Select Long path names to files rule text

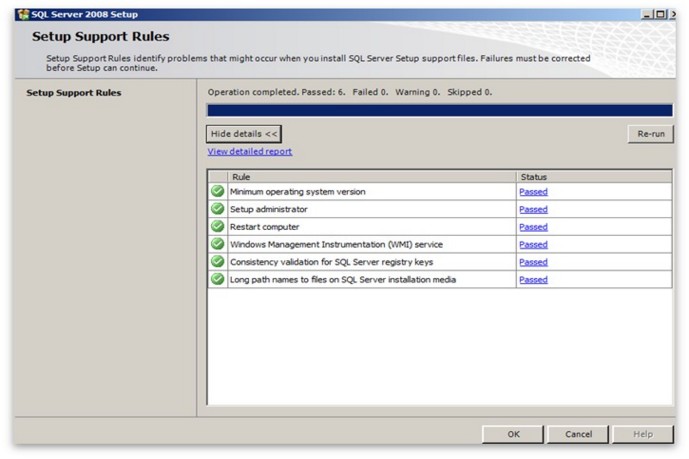[x=343, y=280]
